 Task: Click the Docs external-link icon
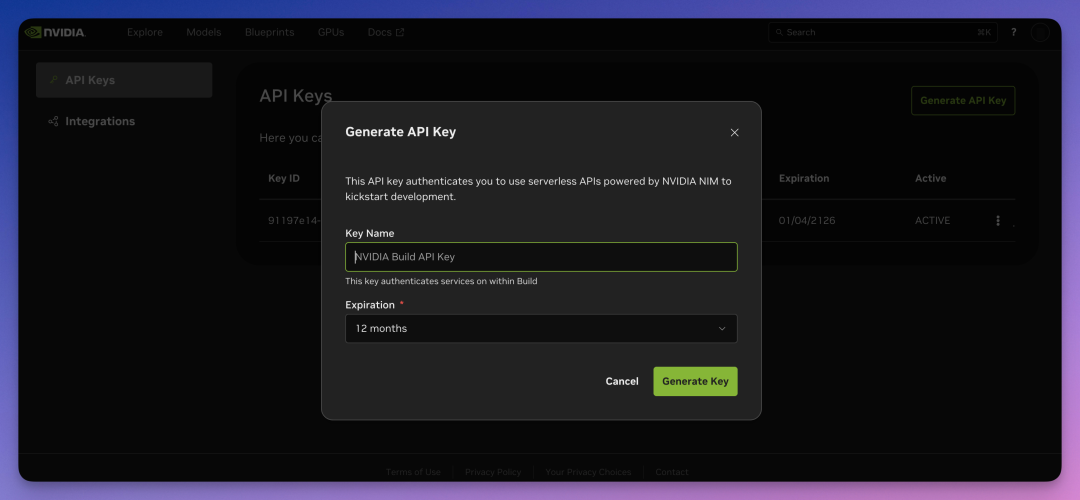(400, 32)
